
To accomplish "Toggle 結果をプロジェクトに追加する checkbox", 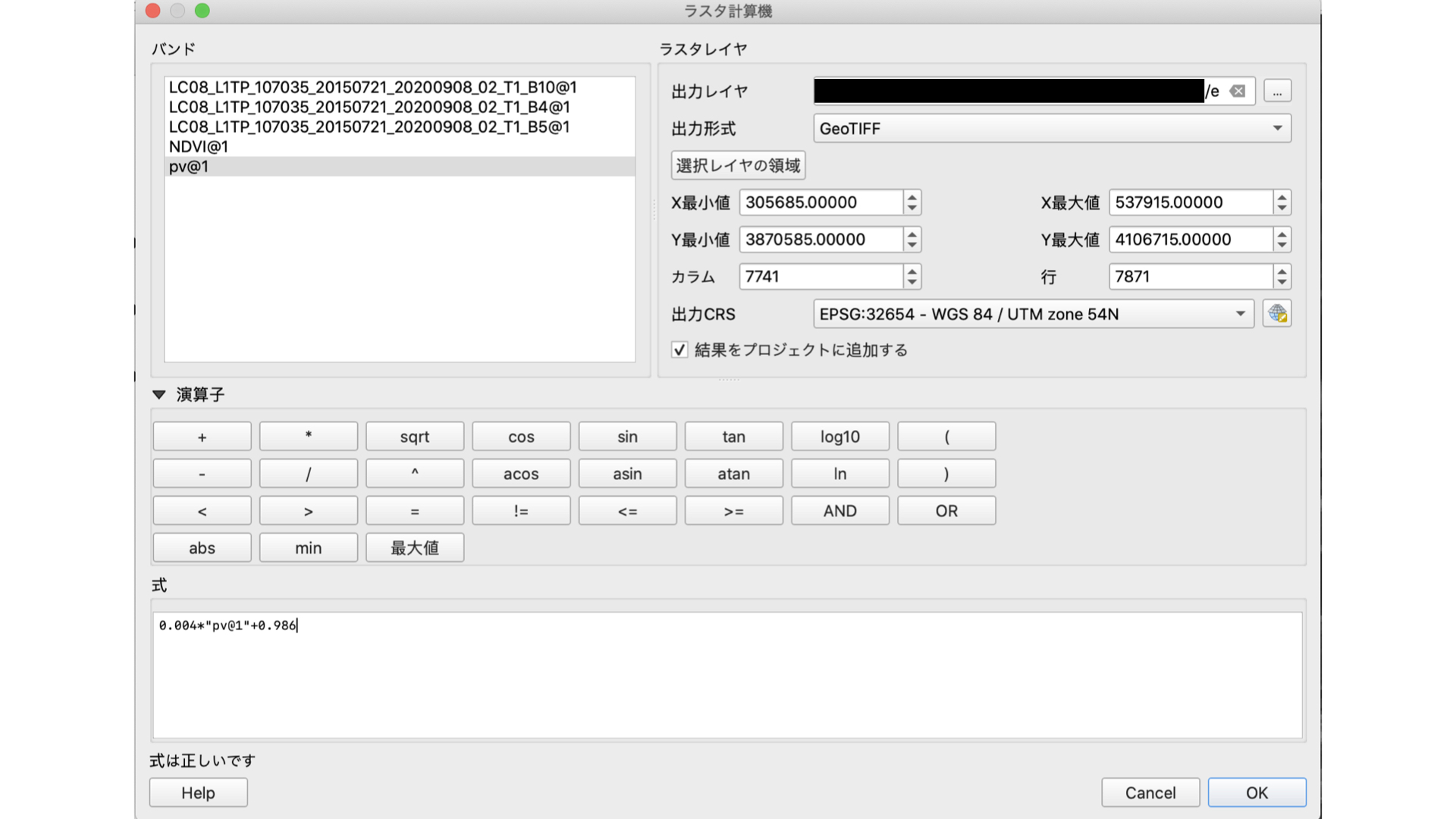I will coord(679,350).
